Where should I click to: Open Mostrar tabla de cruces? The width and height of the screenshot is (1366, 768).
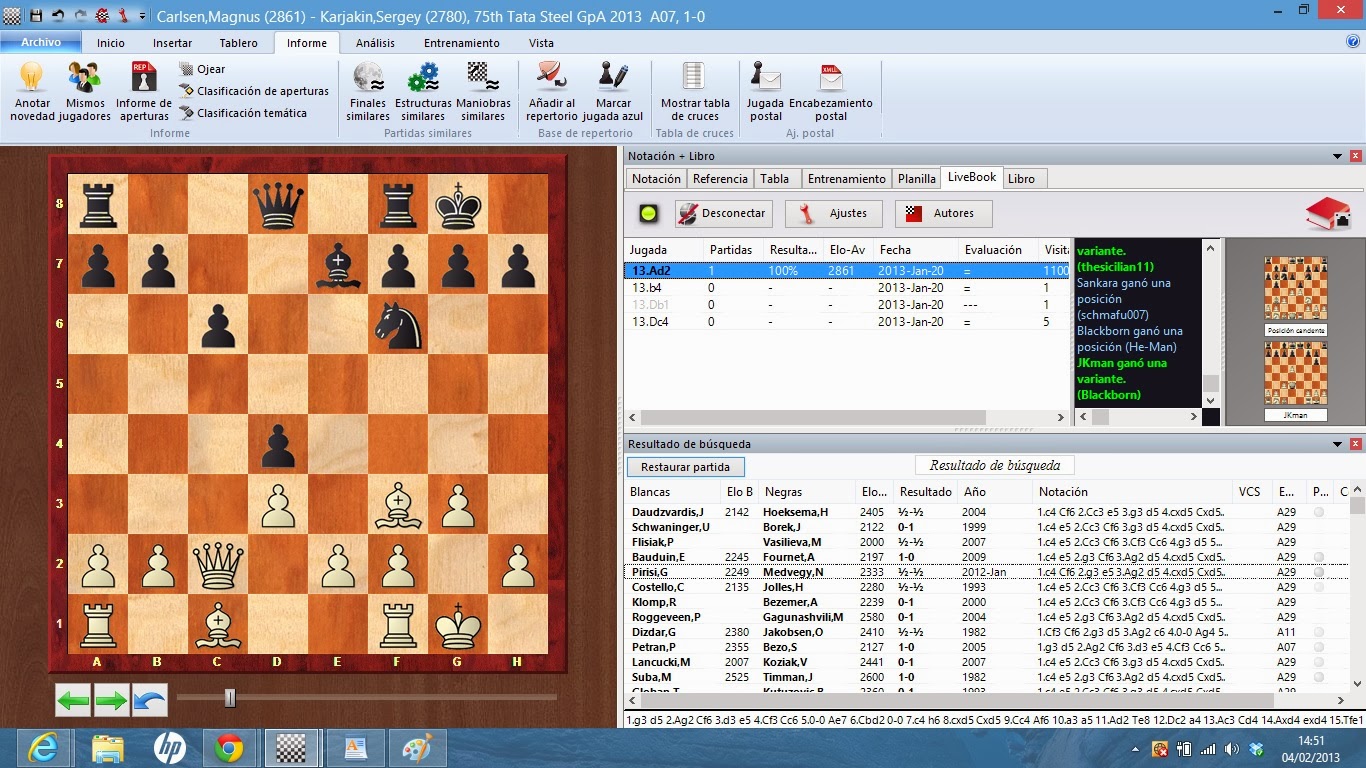click(694, 90)
